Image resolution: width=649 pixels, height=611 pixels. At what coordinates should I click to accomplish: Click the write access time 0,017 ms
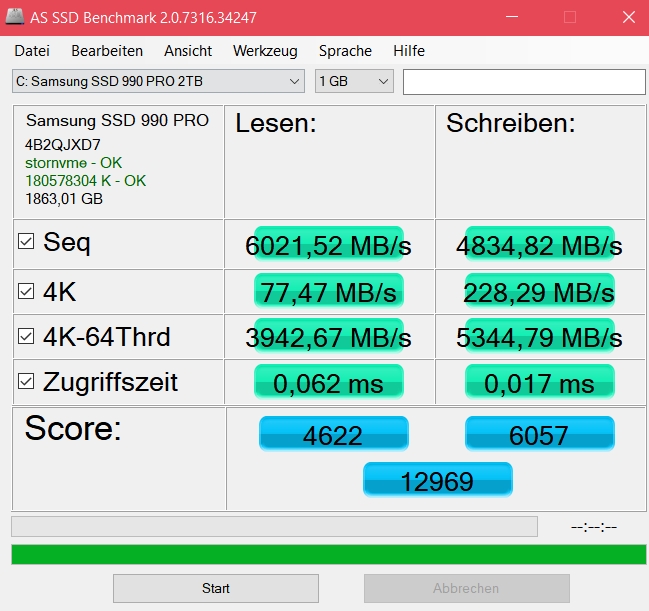point(539,382)
